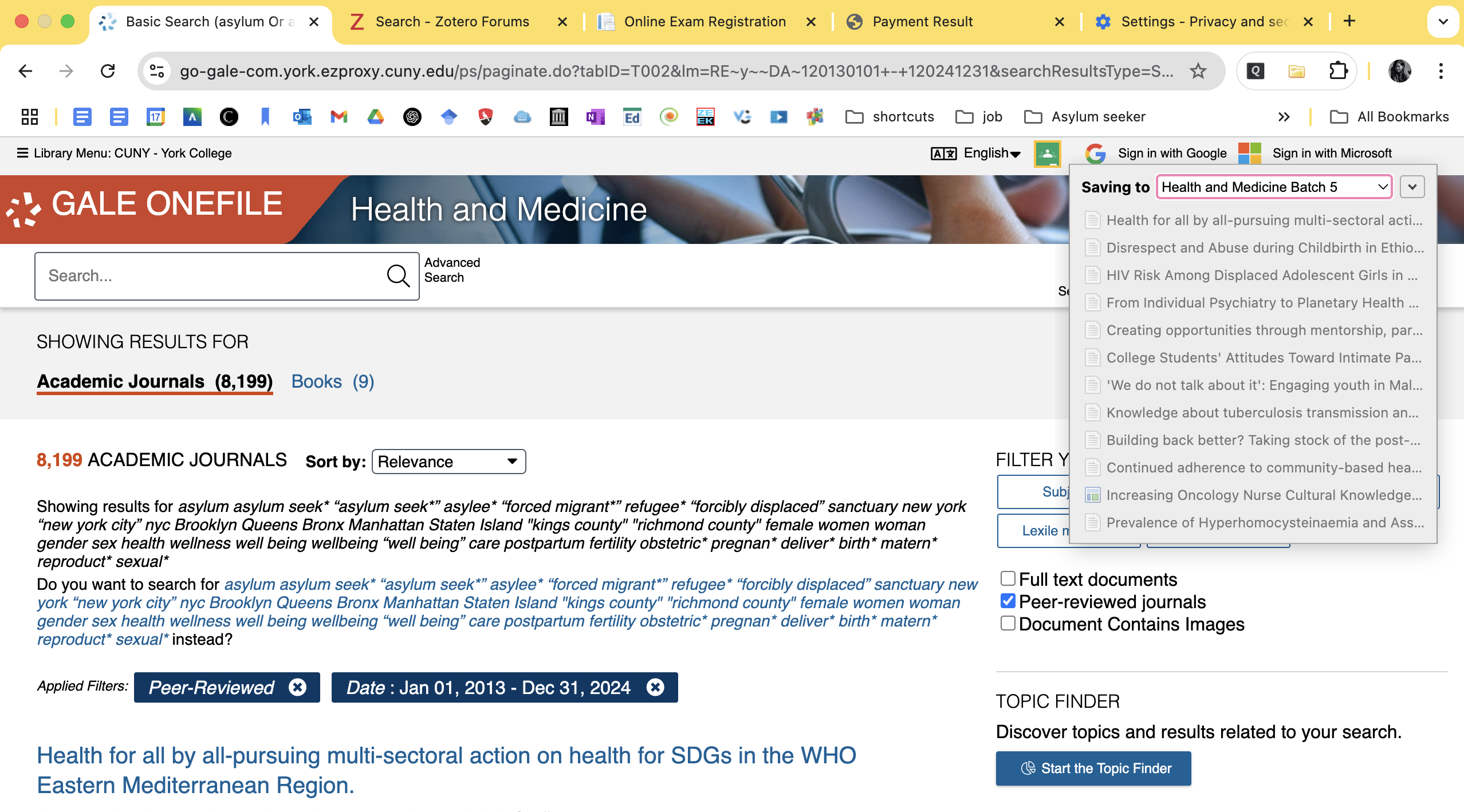Enable Full text documents checkbox
Image resolution: width=1464 pixels, height=812 pixels.
(x=1008, y=578)
